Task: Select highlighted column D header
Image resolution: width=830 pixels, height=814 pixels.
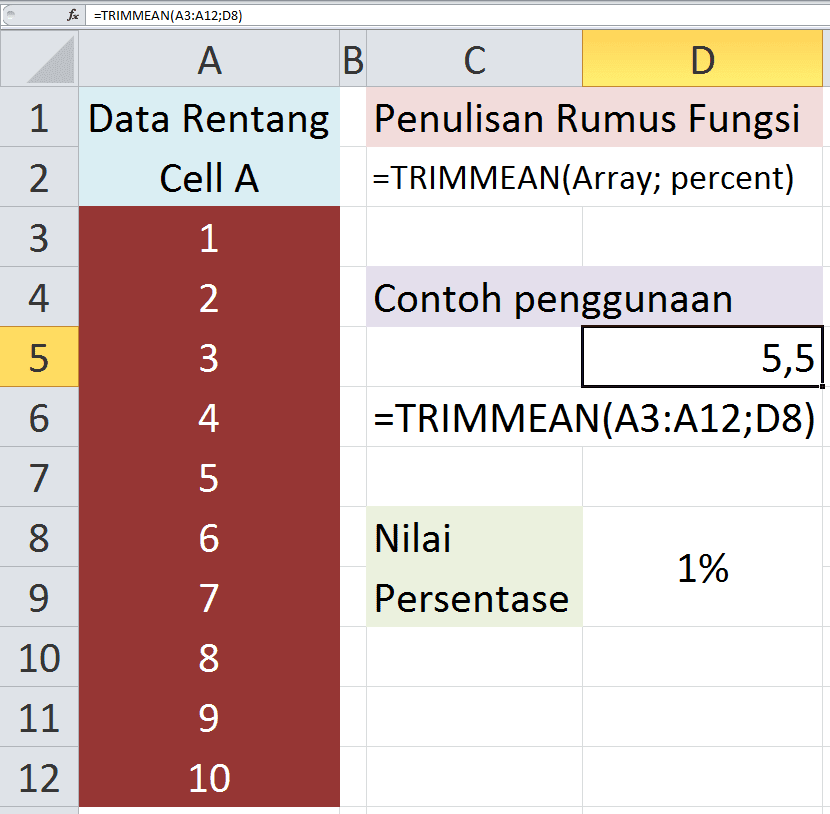Action: [x=702, y=59]
